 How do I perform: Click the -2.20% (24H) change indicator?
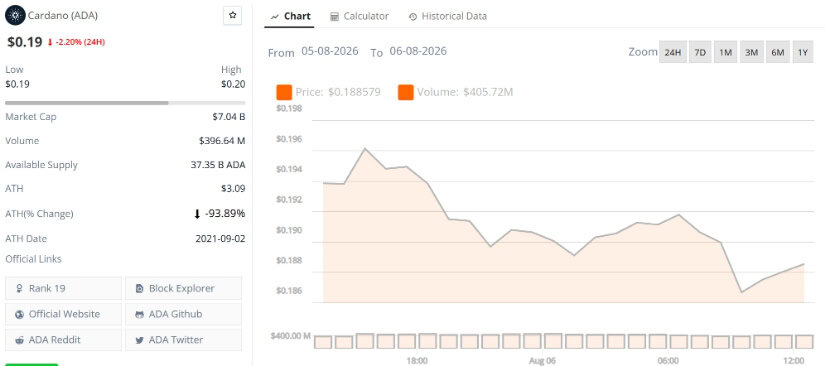(76, 42)
